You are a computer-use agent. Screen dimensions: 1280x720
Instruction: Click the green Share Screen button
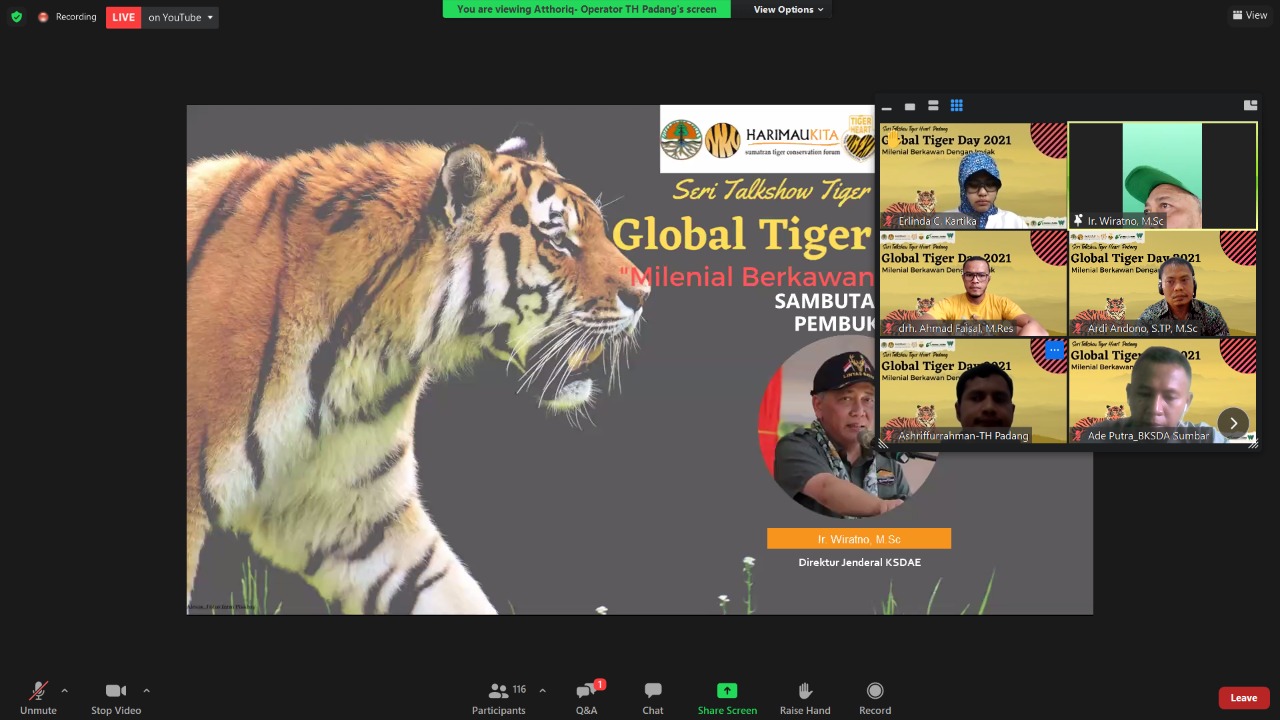point(727,697)
